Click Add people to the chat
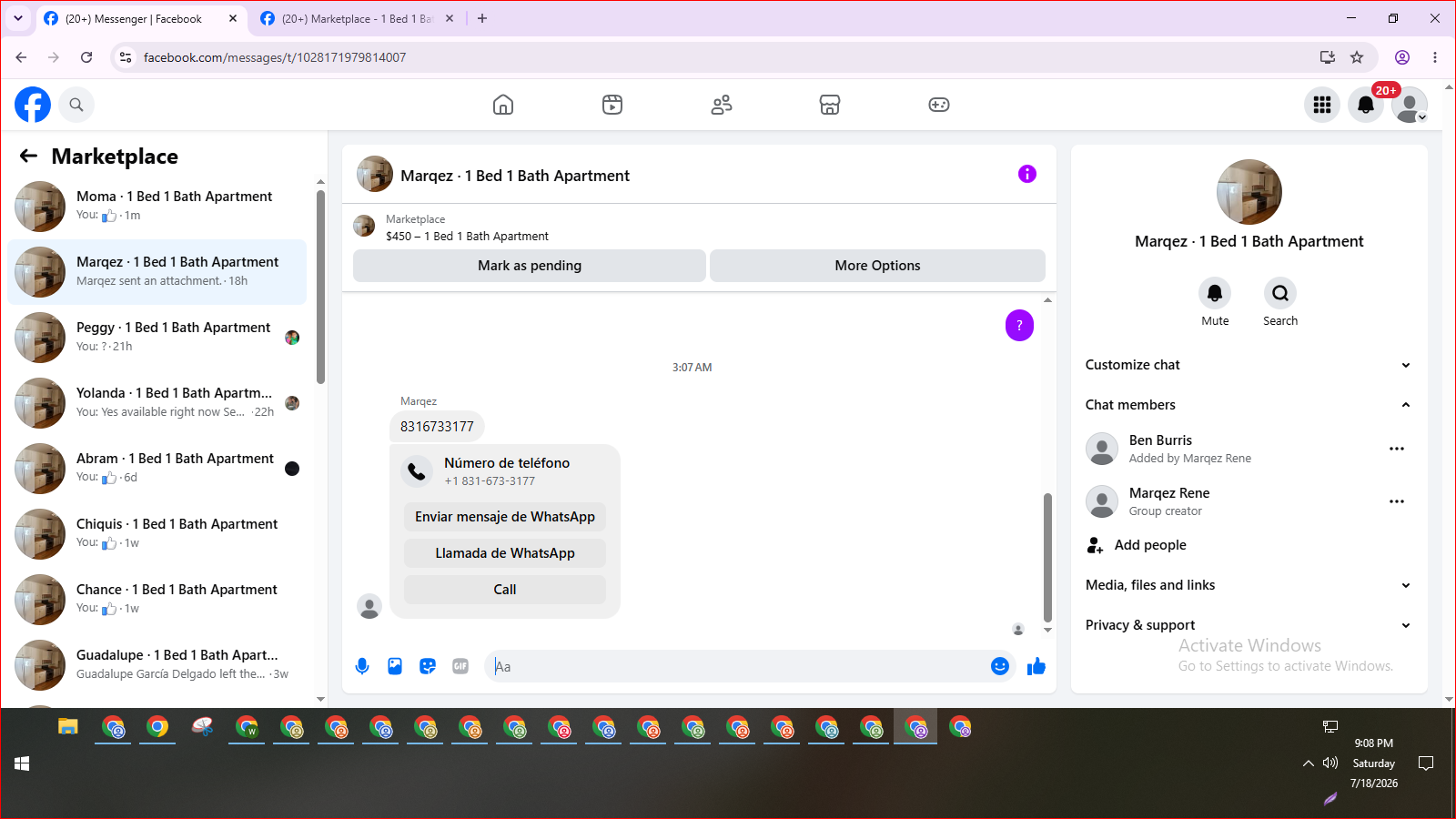Viewport: 1456px width, 819px height. pyautogui.click(x=1249, y=545)
